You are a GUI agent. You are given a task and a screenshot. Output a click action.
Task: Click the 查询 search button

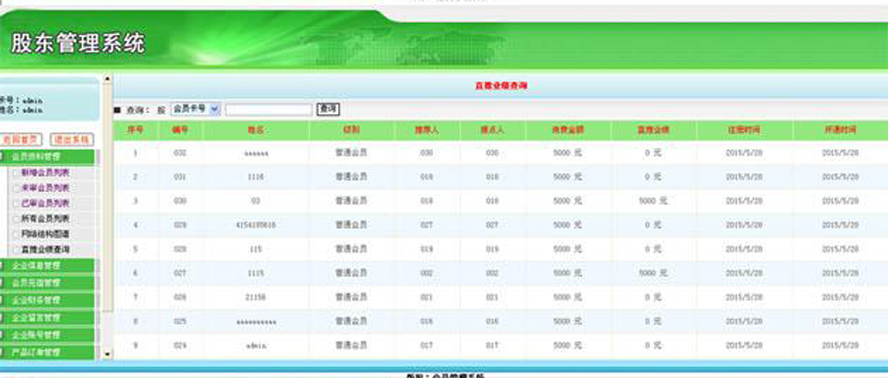coord(328,109)
